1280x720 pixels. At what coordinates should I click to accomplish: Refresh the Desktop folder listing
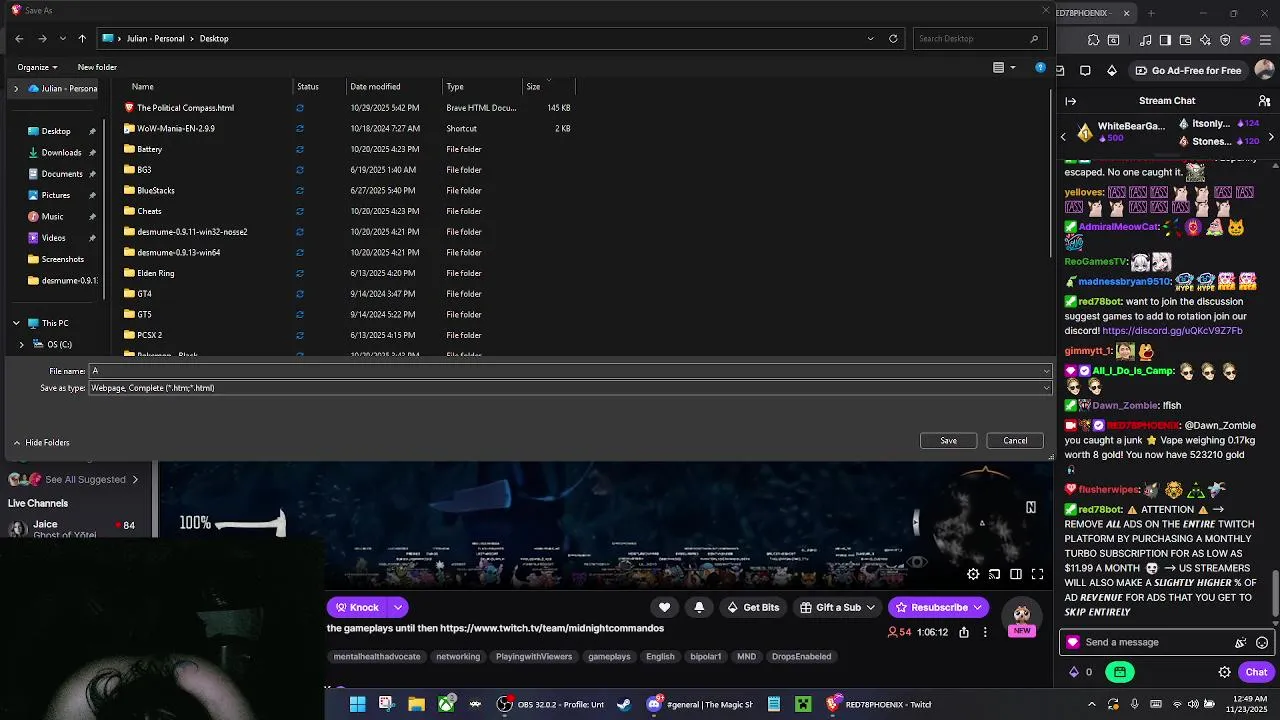pyautogui.click(x=893, y=38)
